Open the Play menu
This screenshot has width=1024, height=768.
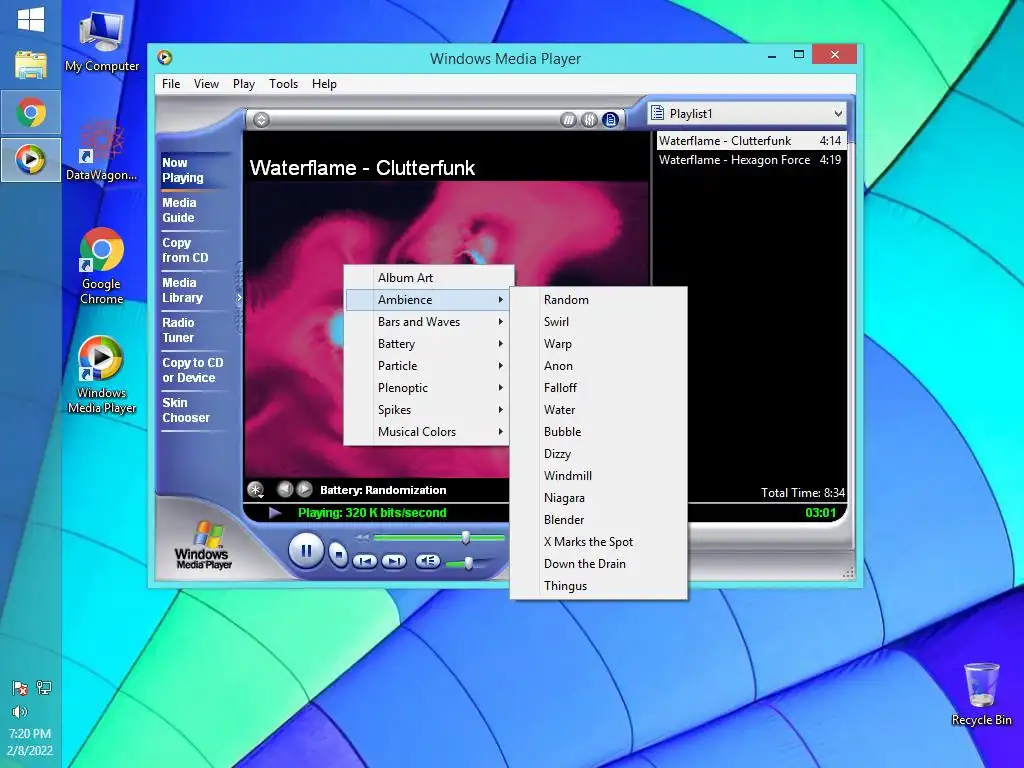click(x=244, y=84)
